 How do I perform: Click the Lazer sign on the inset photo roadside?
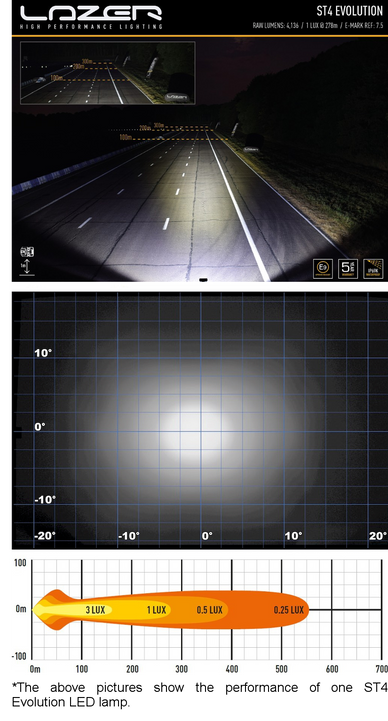177,97
